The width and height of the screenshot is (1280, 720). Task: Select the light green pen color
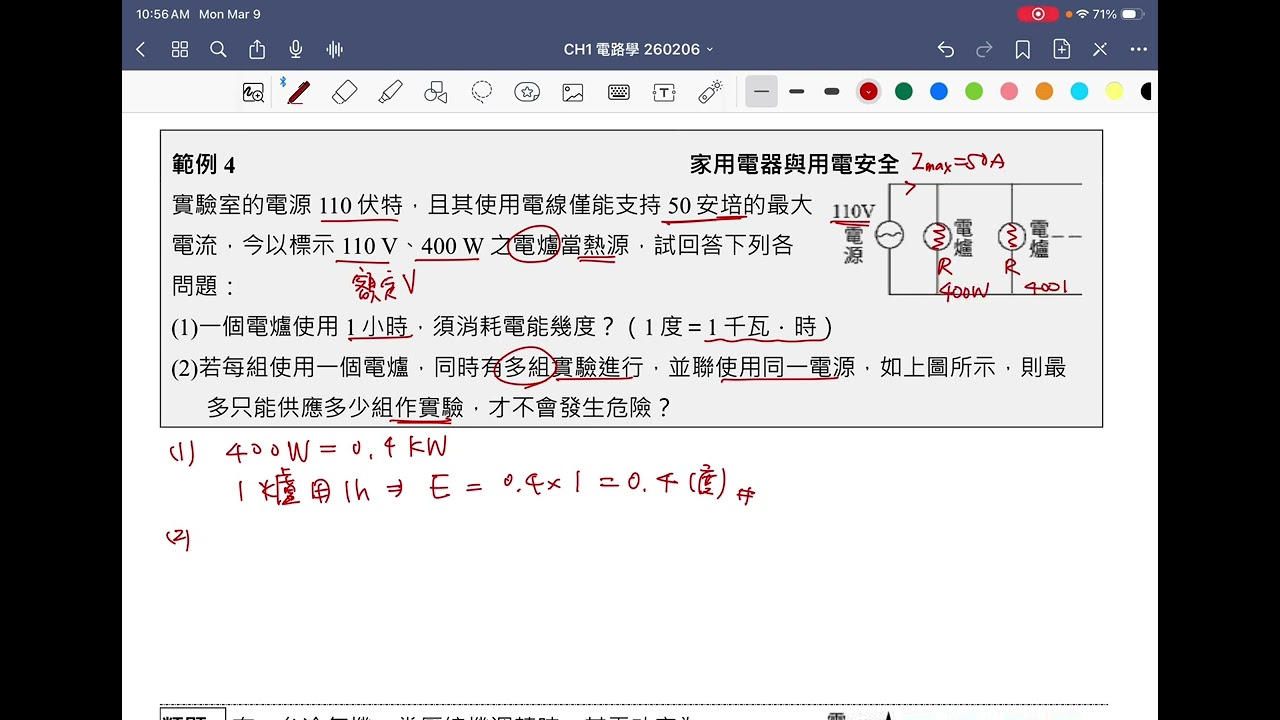click(974, 92)
